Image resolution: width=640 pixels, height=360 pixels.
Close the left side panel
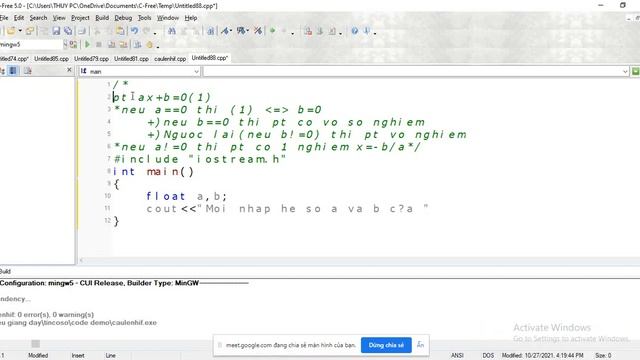(69, 70)
